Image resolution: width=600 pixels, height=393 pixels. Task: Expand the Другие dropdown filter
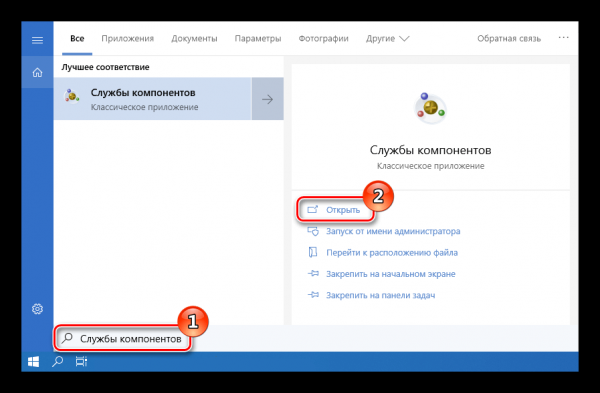(x=388, y=39)
